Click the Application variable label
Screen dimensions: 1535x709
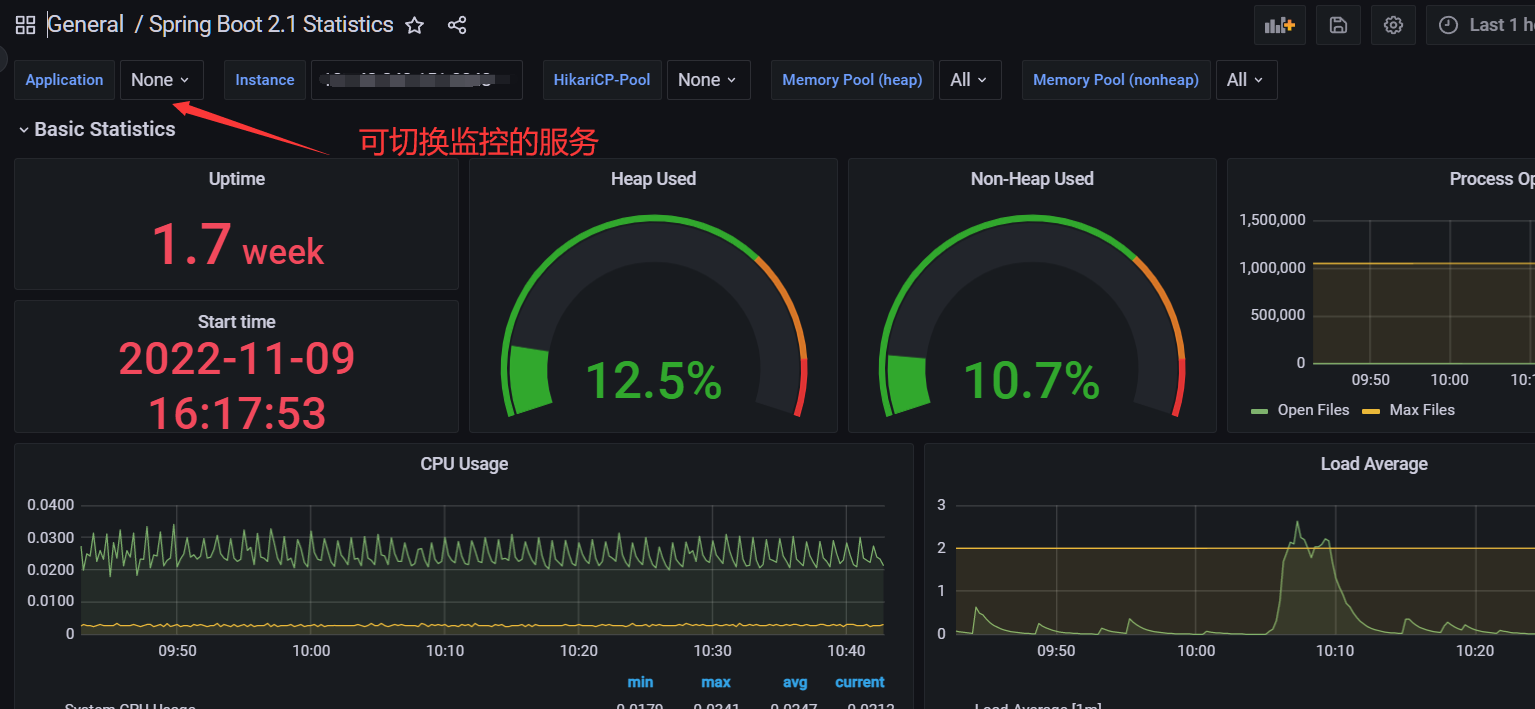click(x=65, y=80)
